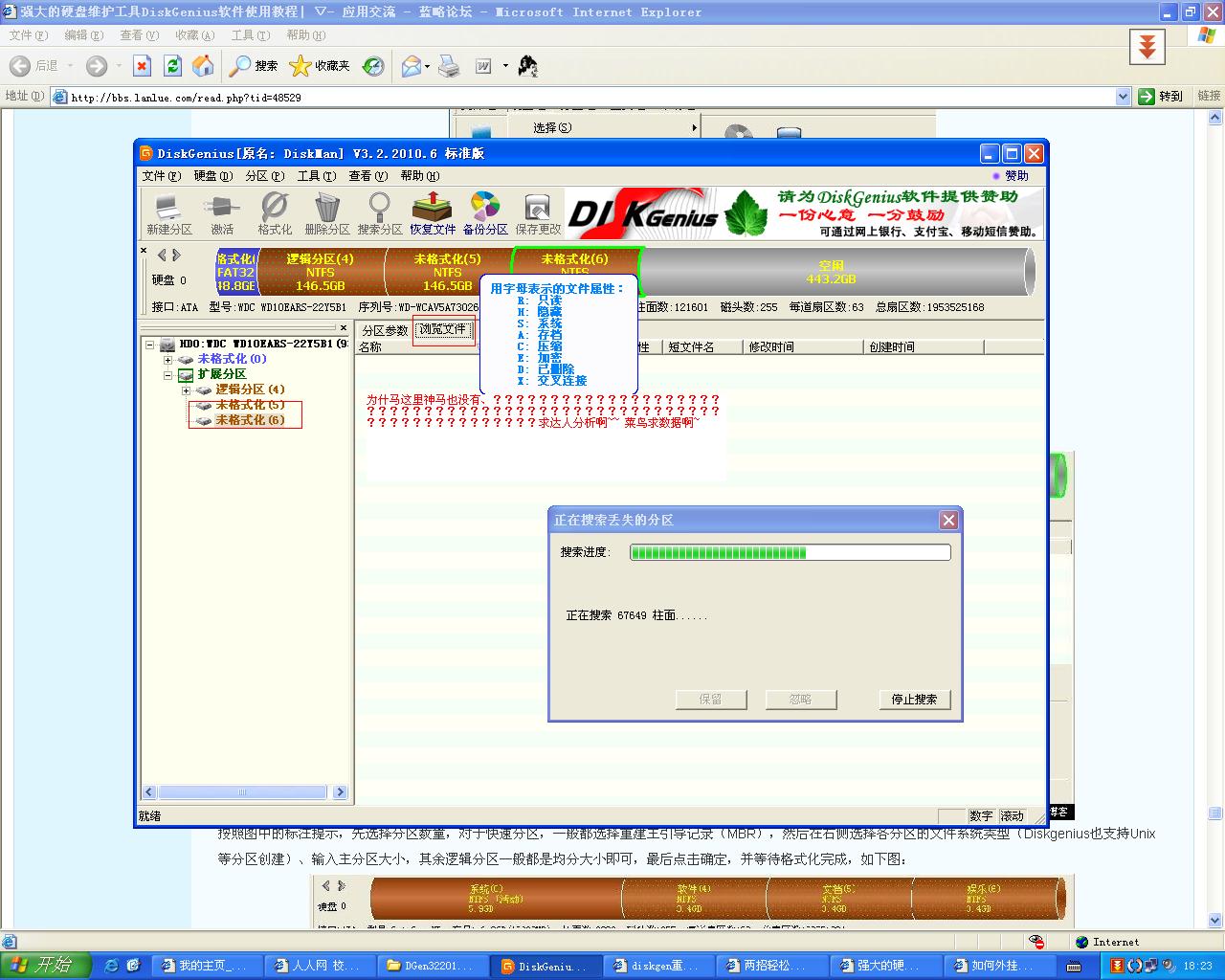Click the disk tree horizontal scrollbar
The height and width of the screenshot is (980, 1225).
pos(244,792)
